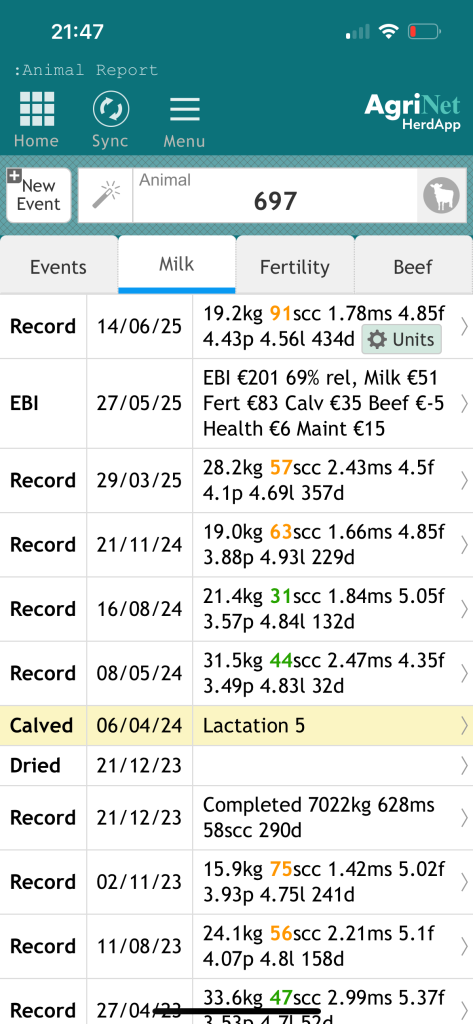Open the Completed 7022kg lactation record
This screenshot has height=1024, width=473.
236,818
